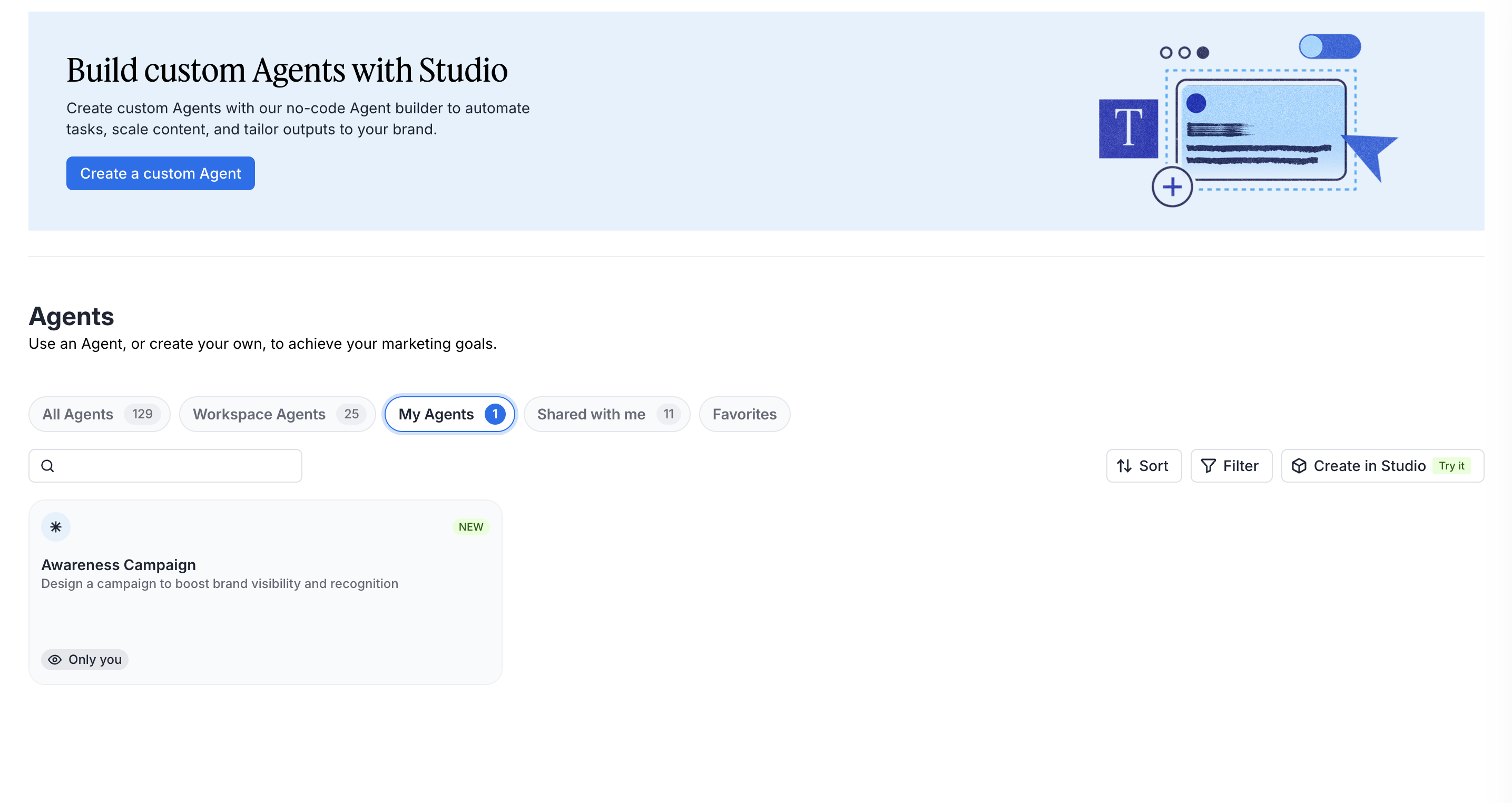Image resolution: width=1512 pixels, height=803 pixels.
Task: Switch to the All Agents tab
Action: point(99,415)
